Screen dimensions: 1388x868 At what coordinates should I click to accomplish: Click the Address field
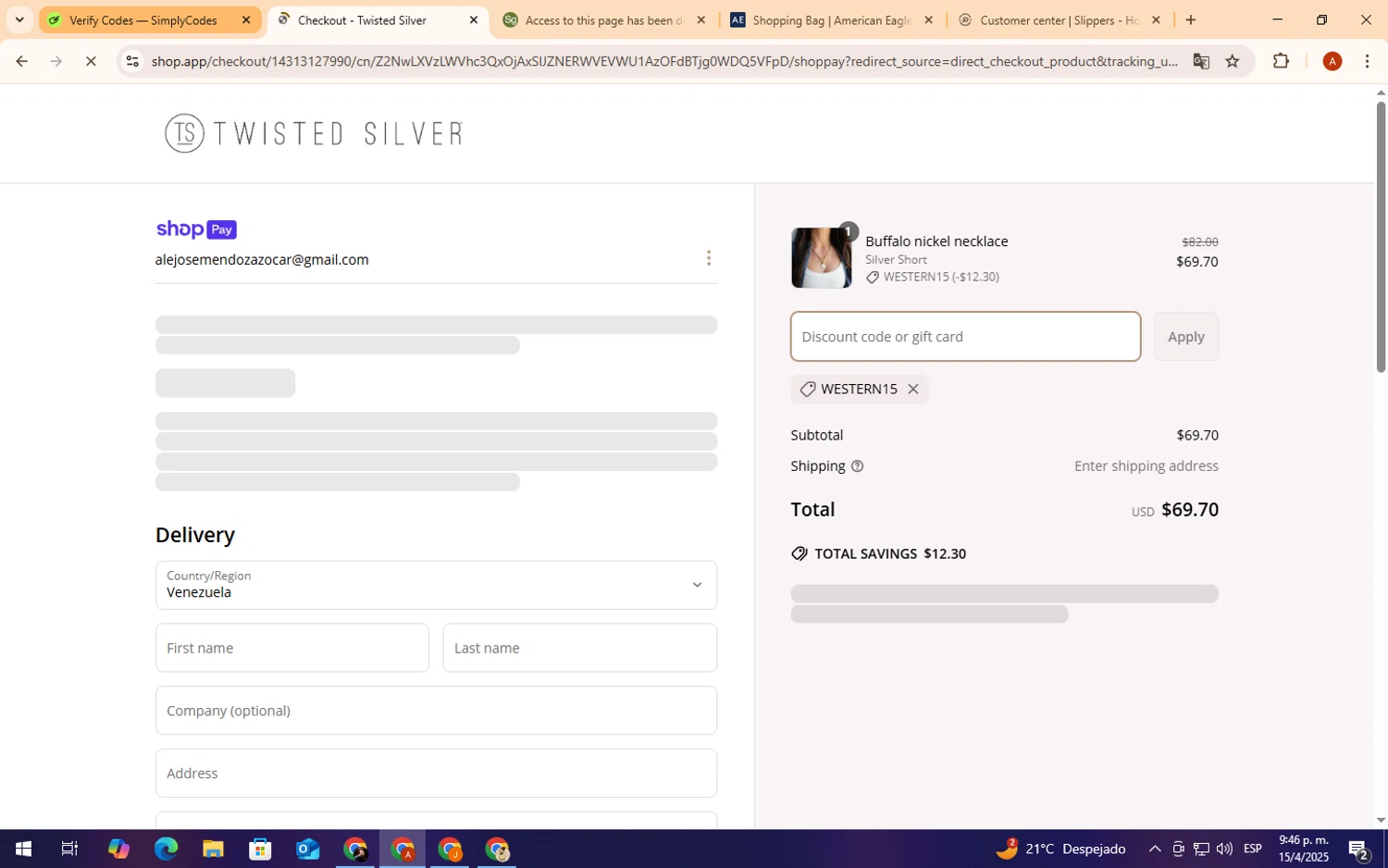(x=436, y=774)
